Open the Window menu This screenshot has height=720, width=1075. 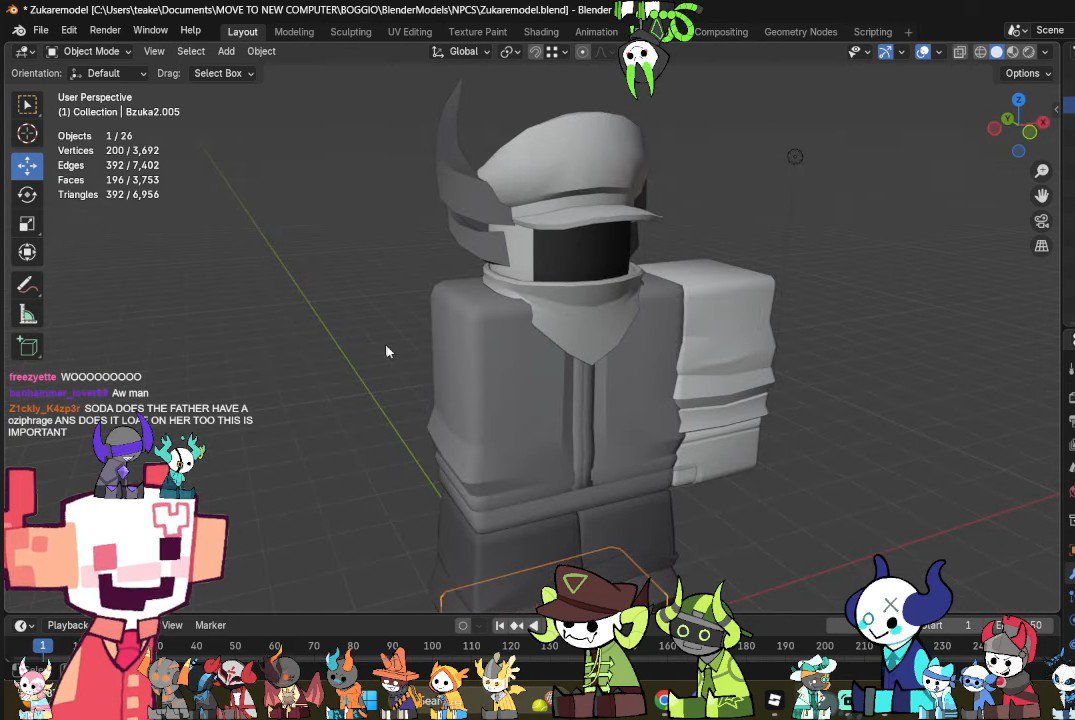pos(150,30)
